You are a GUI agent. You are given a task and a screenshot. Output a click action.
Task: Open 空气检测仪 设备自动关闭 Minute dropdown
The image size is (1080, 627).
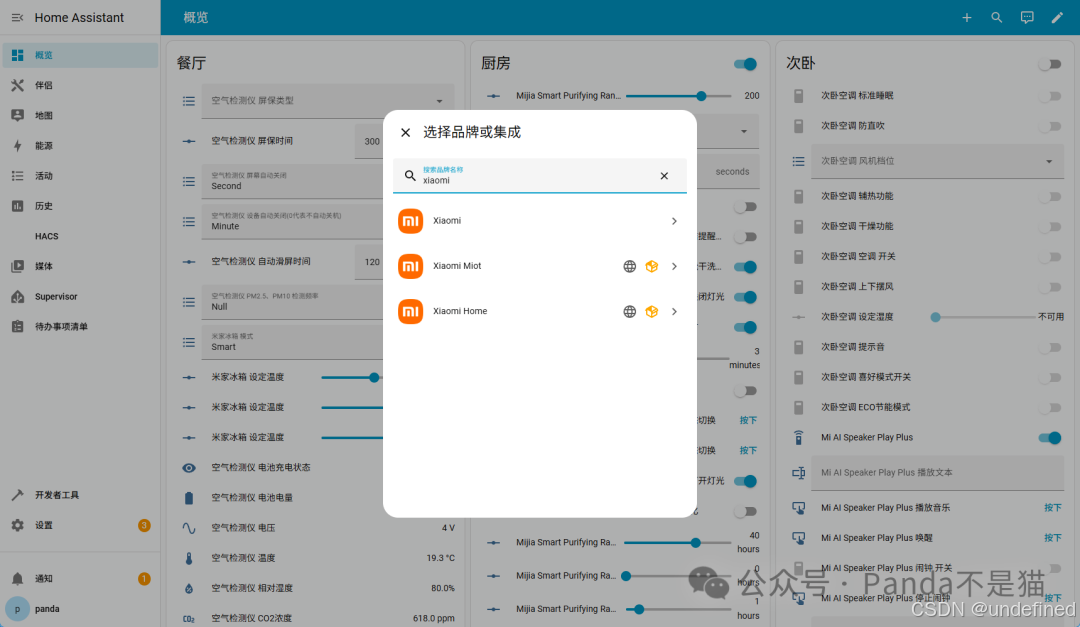click(x=293, y=221)
